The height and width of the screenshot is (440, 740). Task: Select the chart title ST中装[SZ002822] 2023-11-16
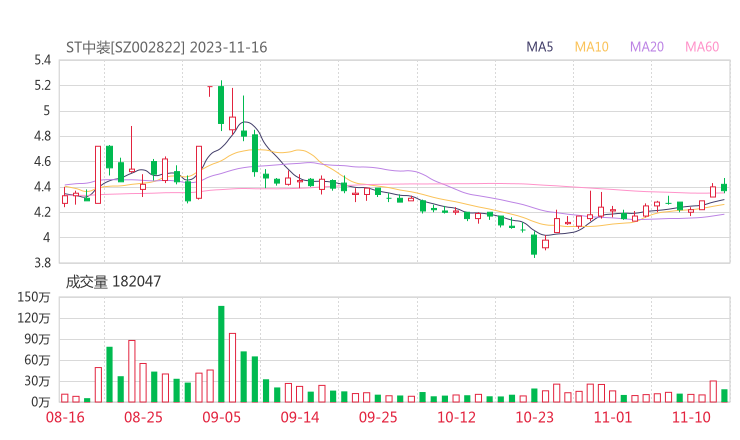(x=167, y=47)
